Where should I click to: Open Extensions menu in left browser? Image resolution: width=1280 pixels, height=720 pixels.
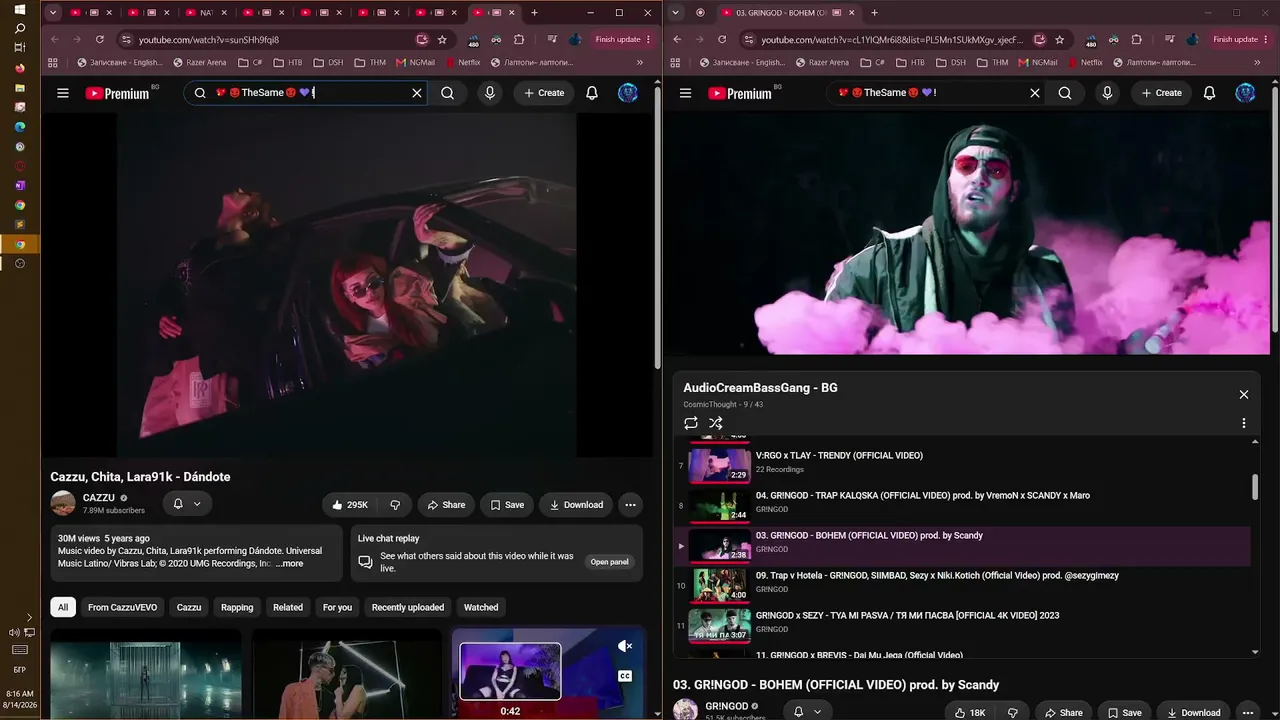pyautogui.click(x=519, y=40)
